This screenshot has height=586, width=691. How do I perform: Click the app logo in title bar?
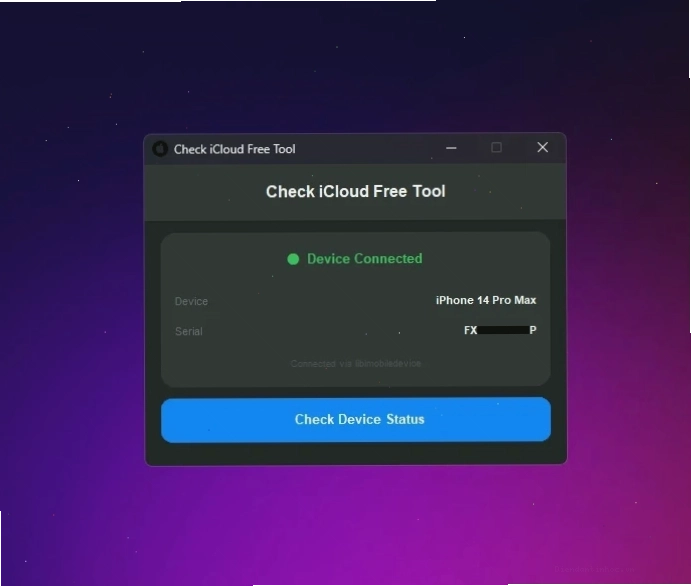[160, 149]
